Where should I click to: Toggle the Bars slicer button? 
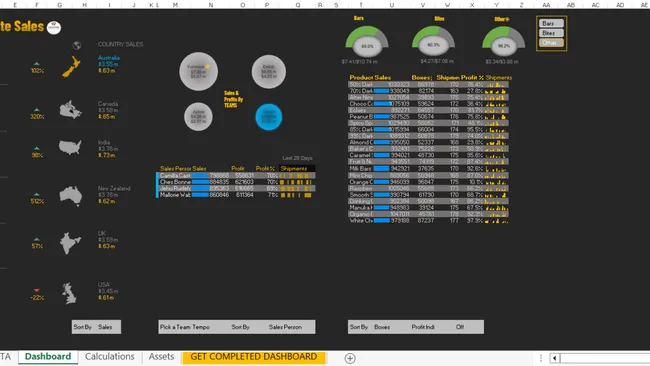[551, 24]
